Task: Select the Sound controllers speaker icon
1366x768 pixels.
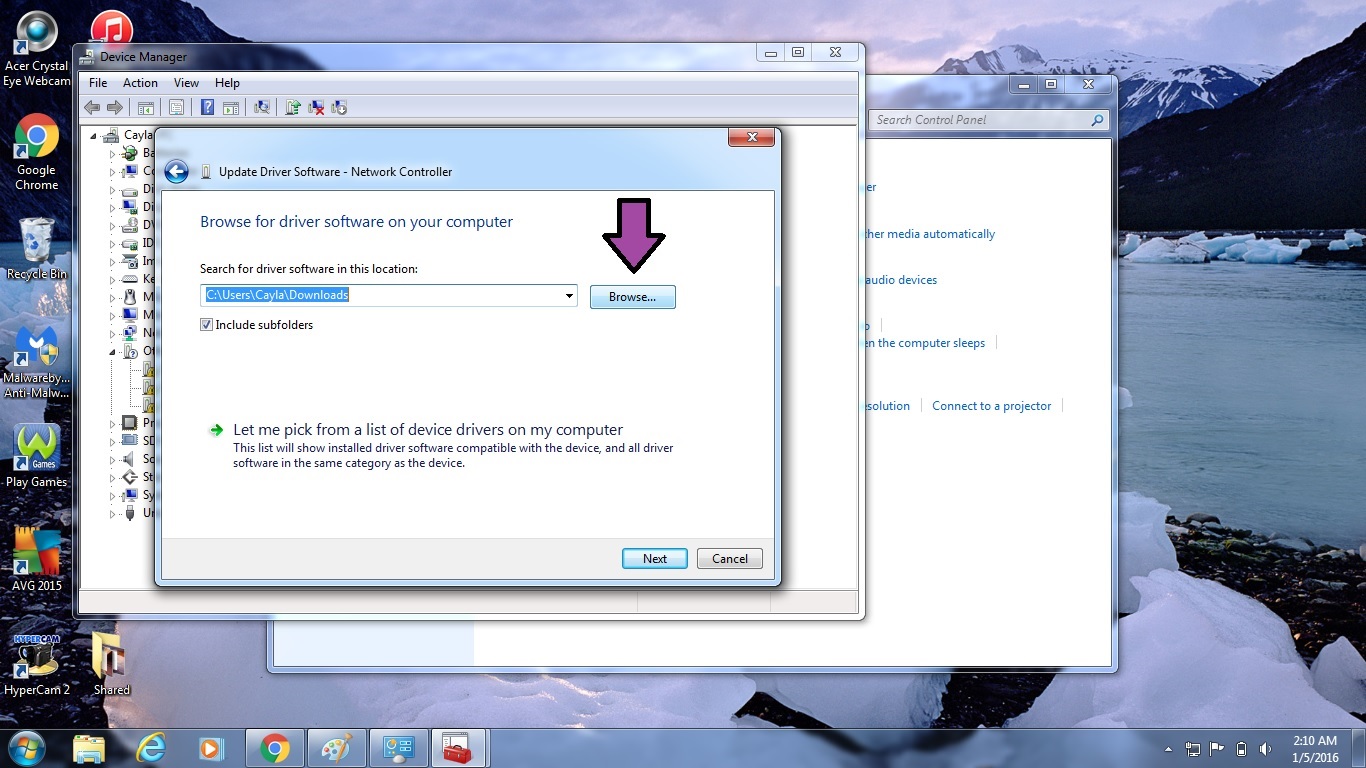Action: 129,459
